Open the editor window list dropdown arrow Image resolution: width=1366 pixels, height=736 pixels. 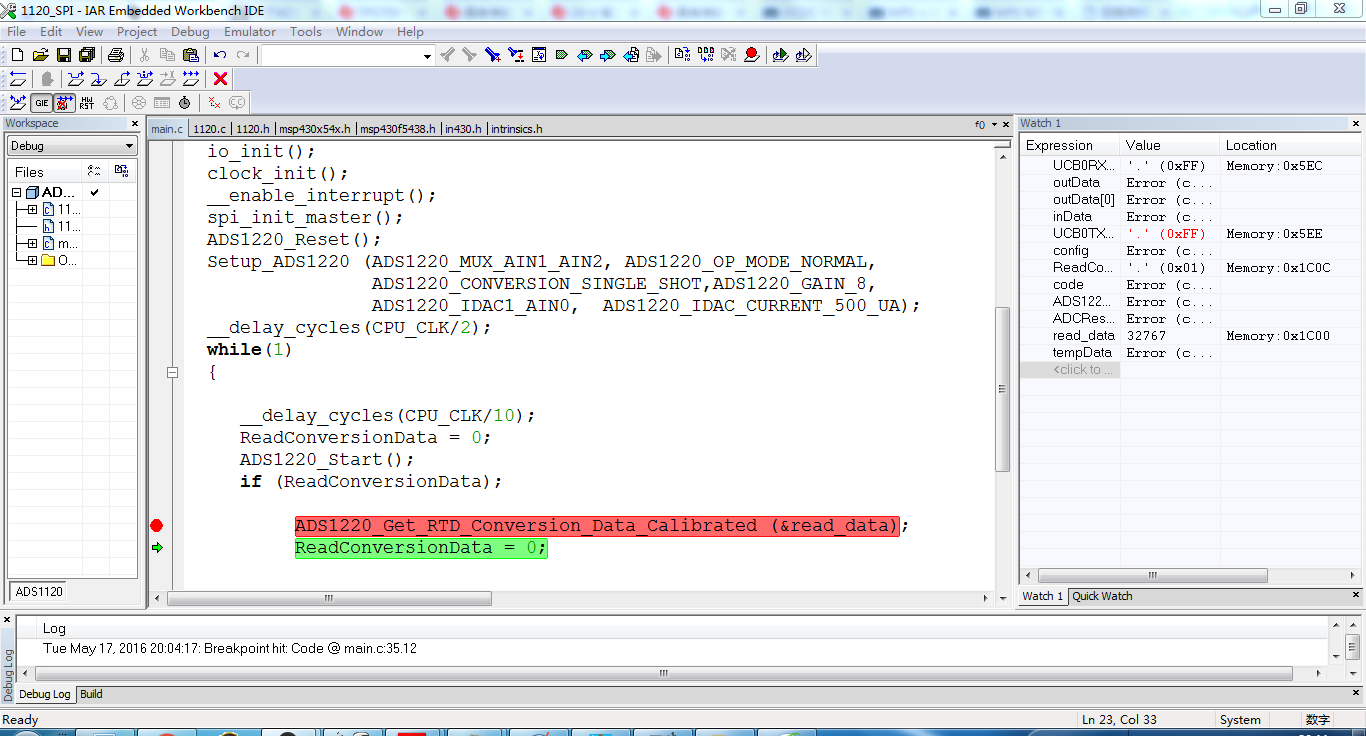(x=994, y=125)
